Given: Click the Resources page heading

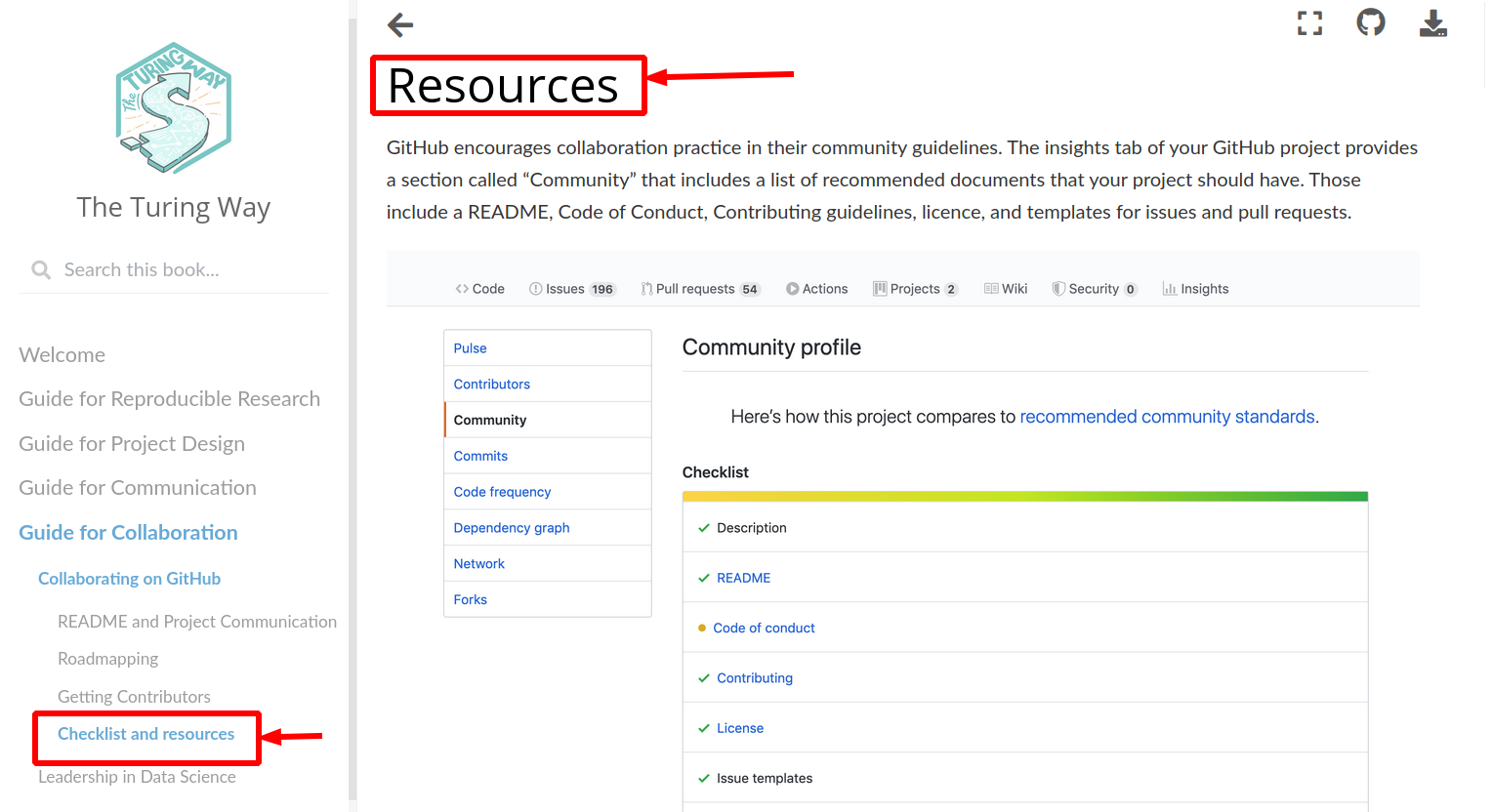Looking at the screenshot, I should click(504, 86).
